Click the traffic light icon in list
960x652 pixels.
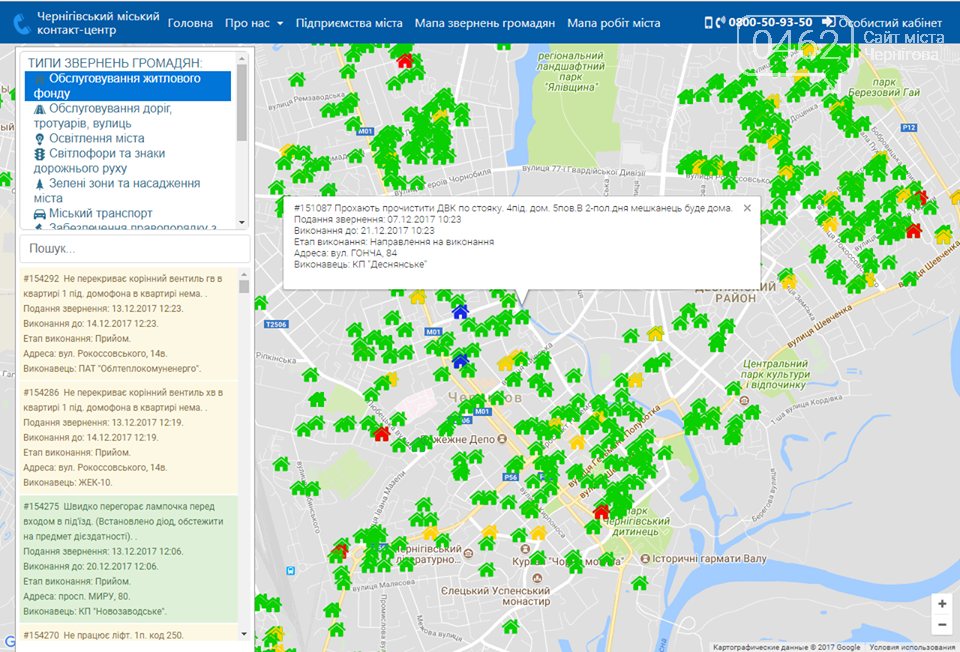[40, 154]
